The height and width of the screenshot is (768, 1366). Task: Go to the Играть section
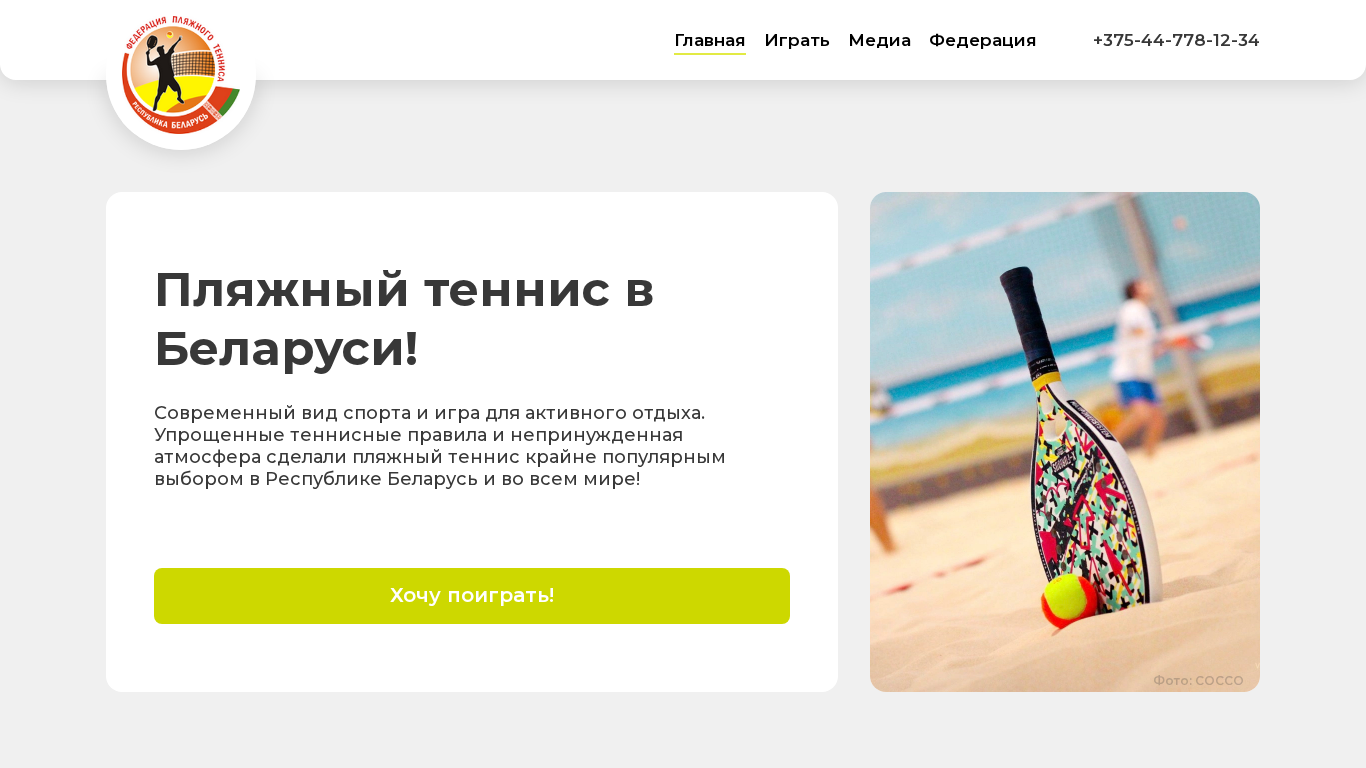pyautogui.click(x=797, y=40)
